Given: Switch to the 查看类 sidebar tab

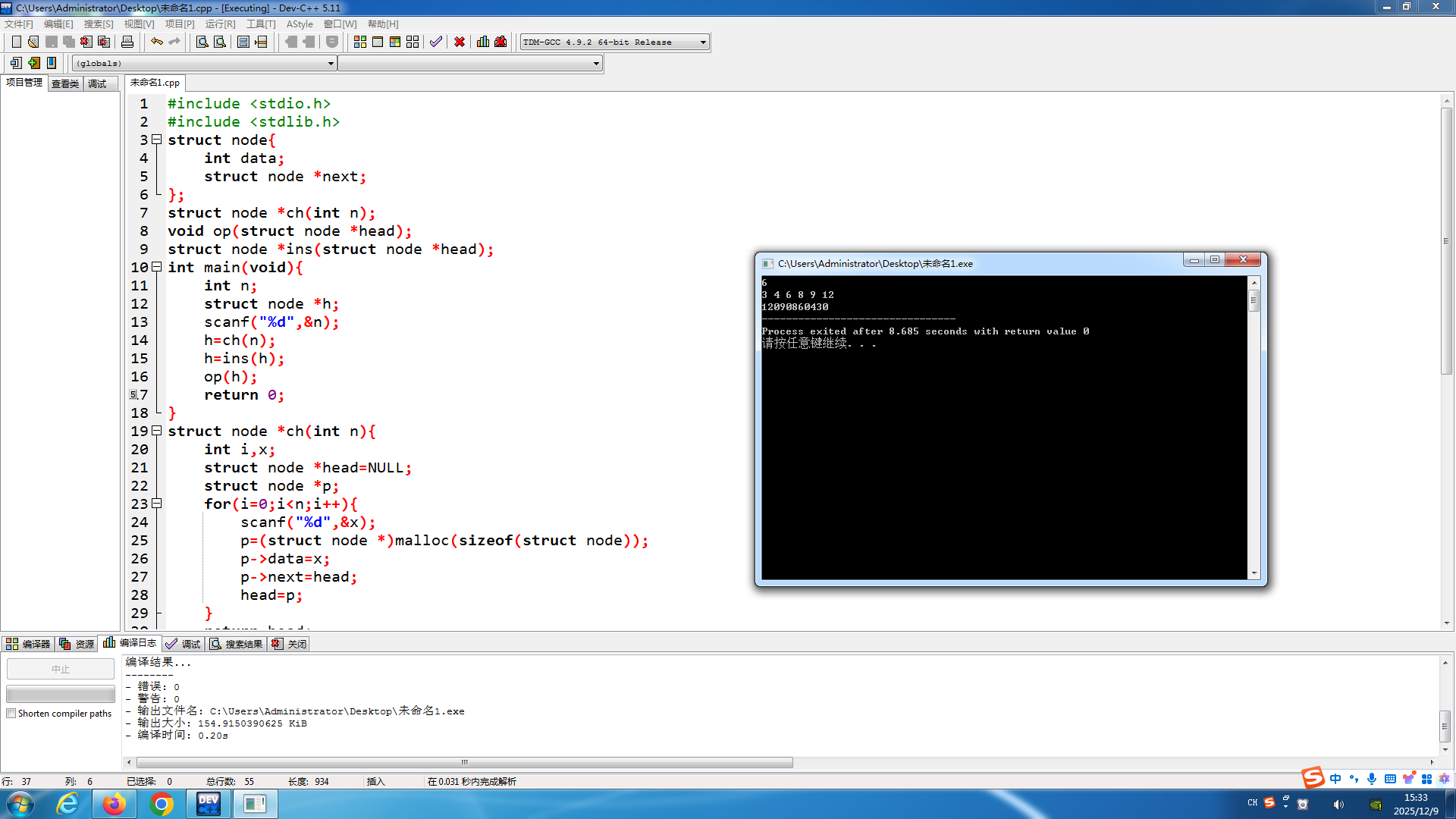Looking at the screenshot, I should pos(65,83).
